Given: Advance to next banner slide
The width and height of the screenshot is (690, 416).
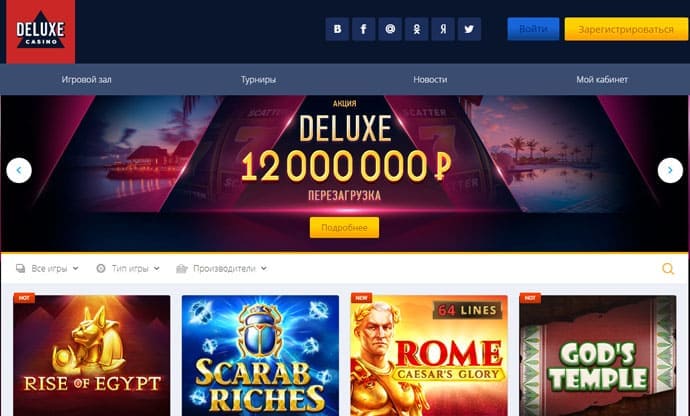Looking at the screenshot, I should [x=670, y=170].
